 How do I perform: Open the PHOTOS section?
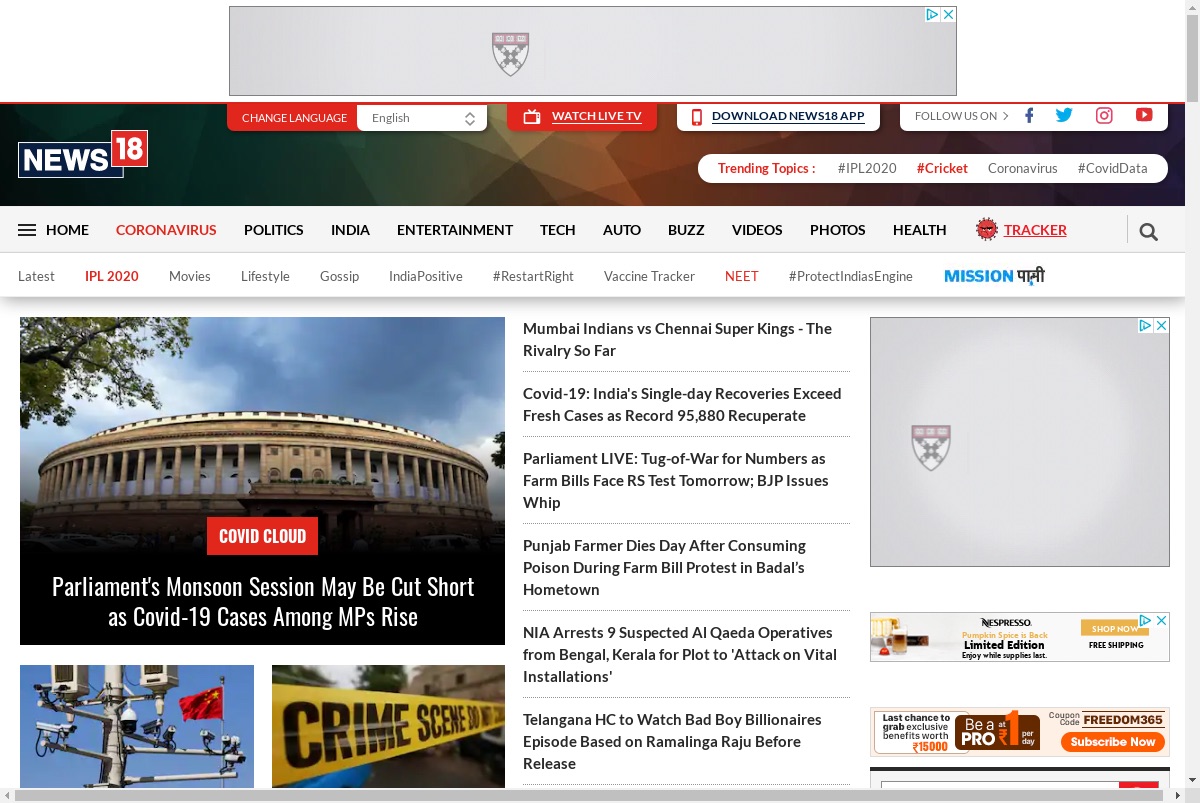[838, 230]
